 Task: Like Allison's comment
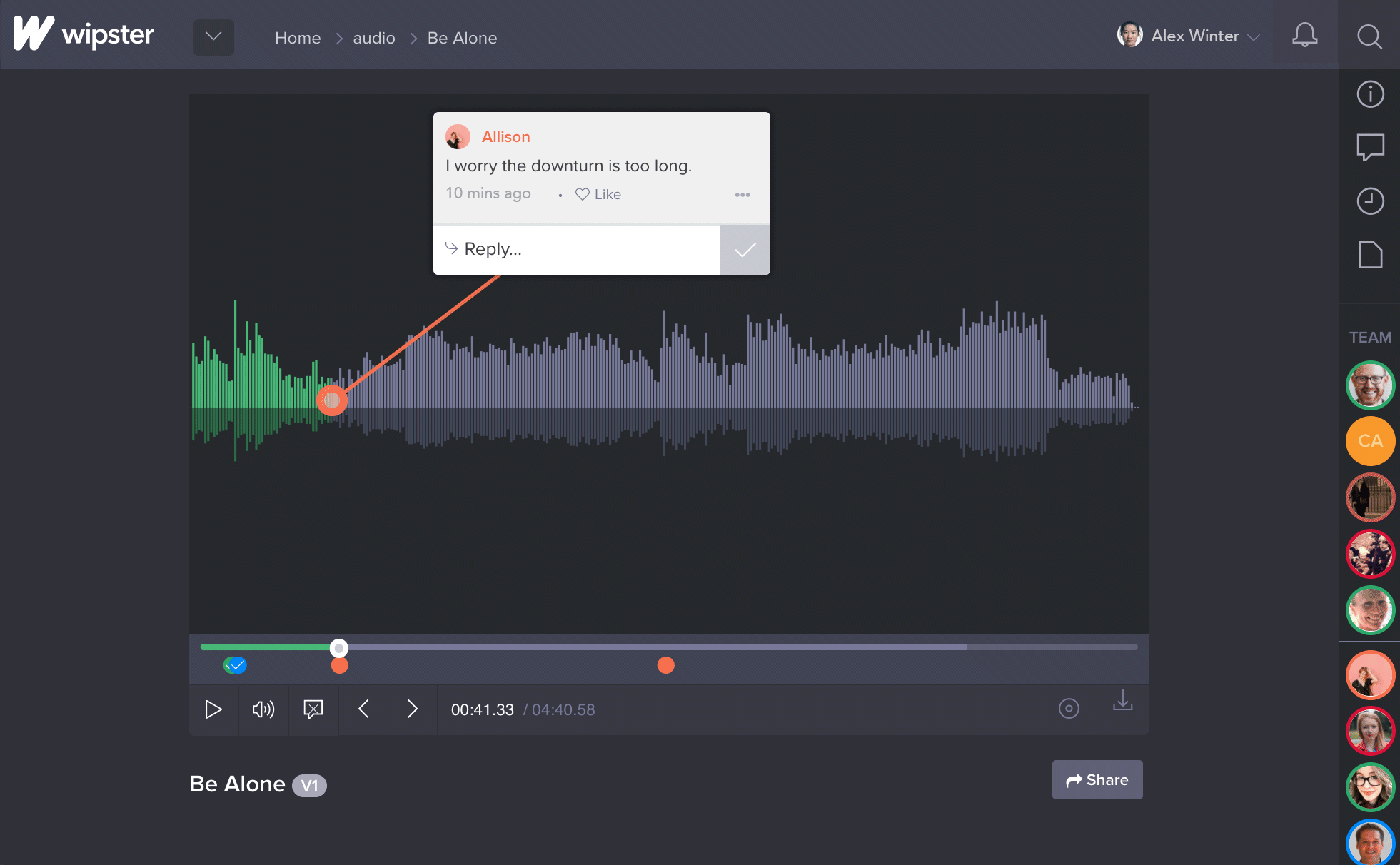[x=598, y=194]
